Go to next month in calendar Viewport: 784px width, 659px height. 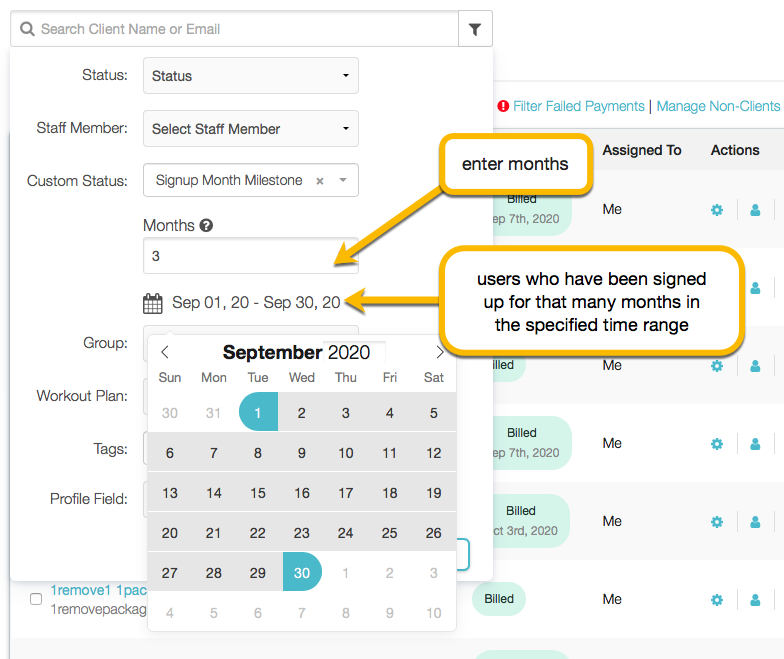(440, 352)
